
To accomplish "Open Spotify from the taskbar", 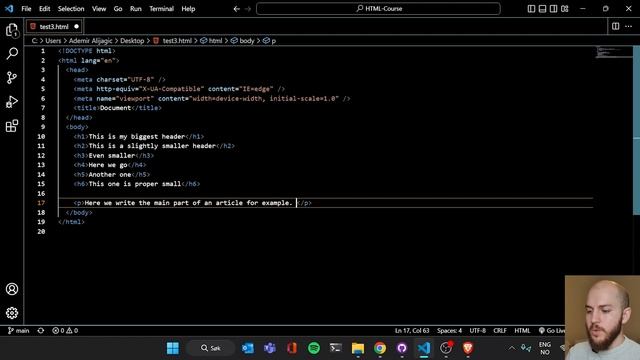I will pos(314,348).
